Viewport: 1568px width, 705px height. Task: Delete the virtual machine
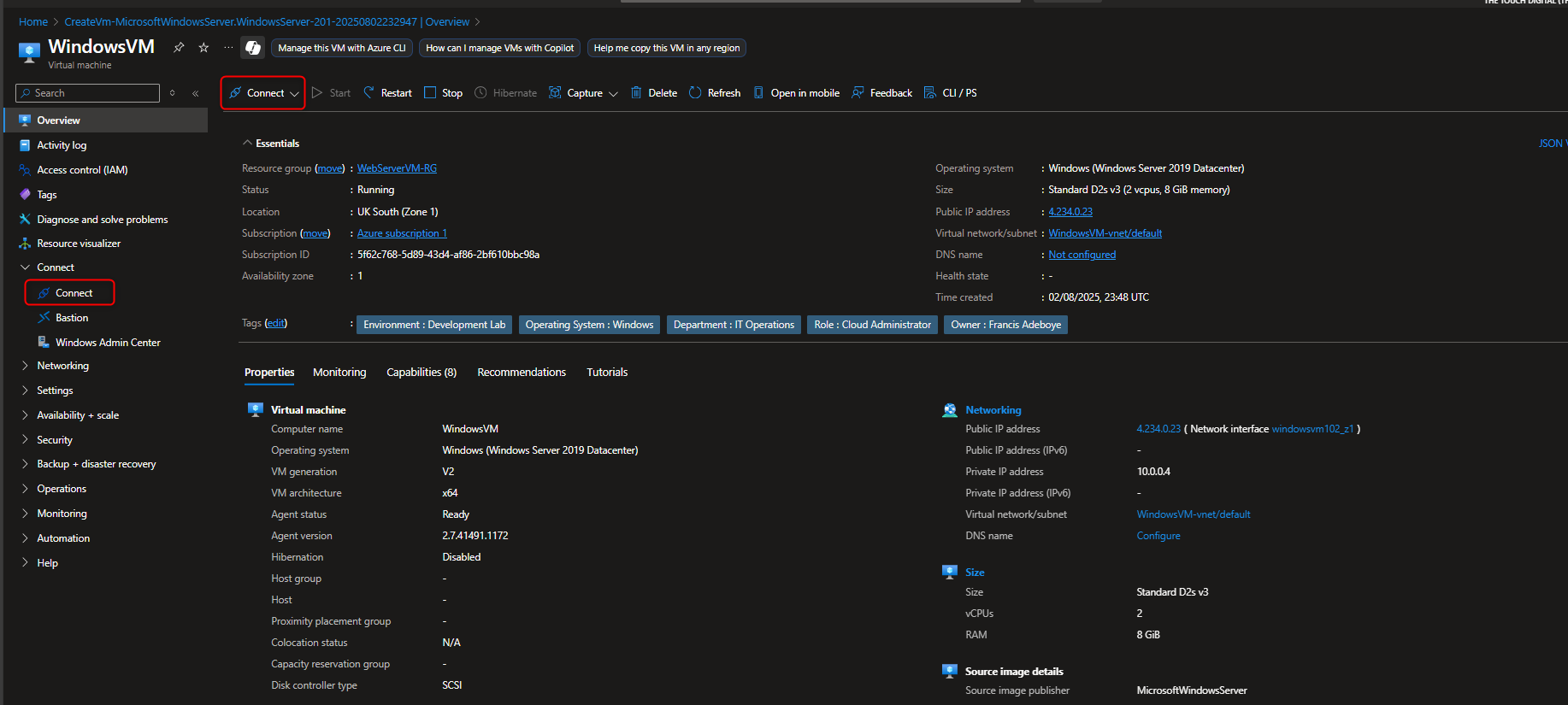click(654, 93)
